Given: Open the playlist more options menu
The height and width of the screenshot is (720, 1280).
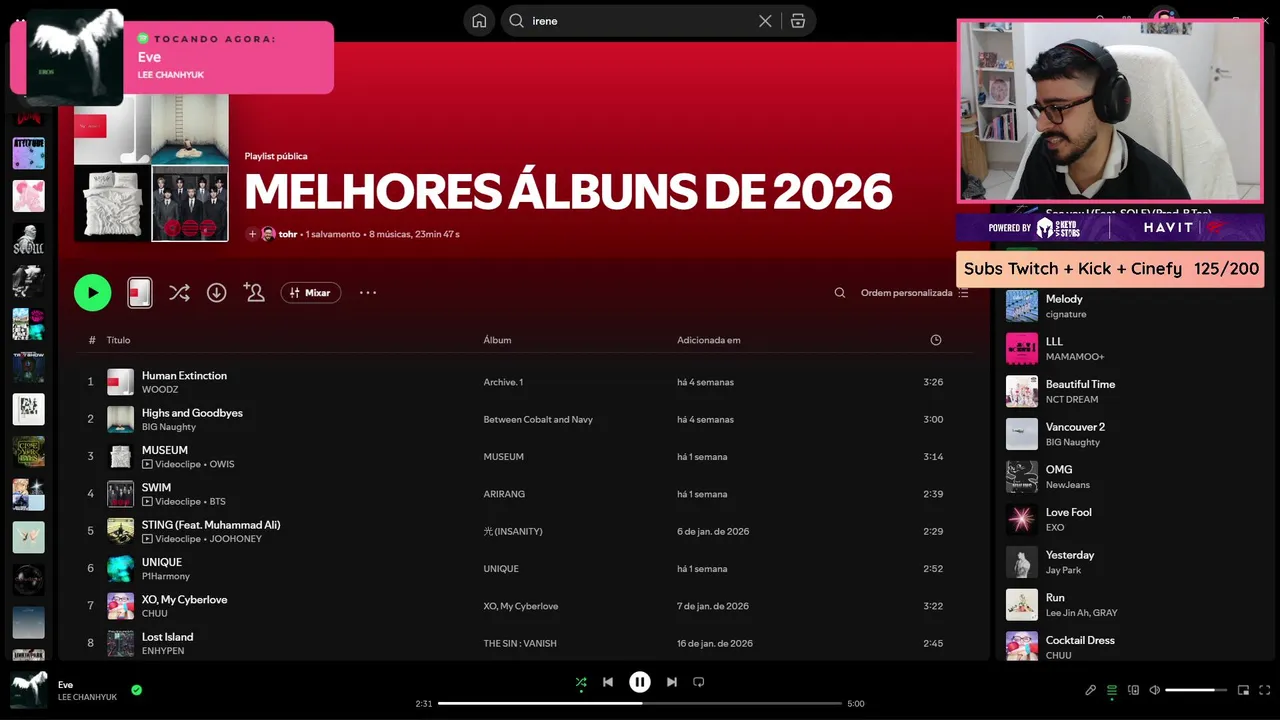Looking at the screenshot, I should point(368,293).
